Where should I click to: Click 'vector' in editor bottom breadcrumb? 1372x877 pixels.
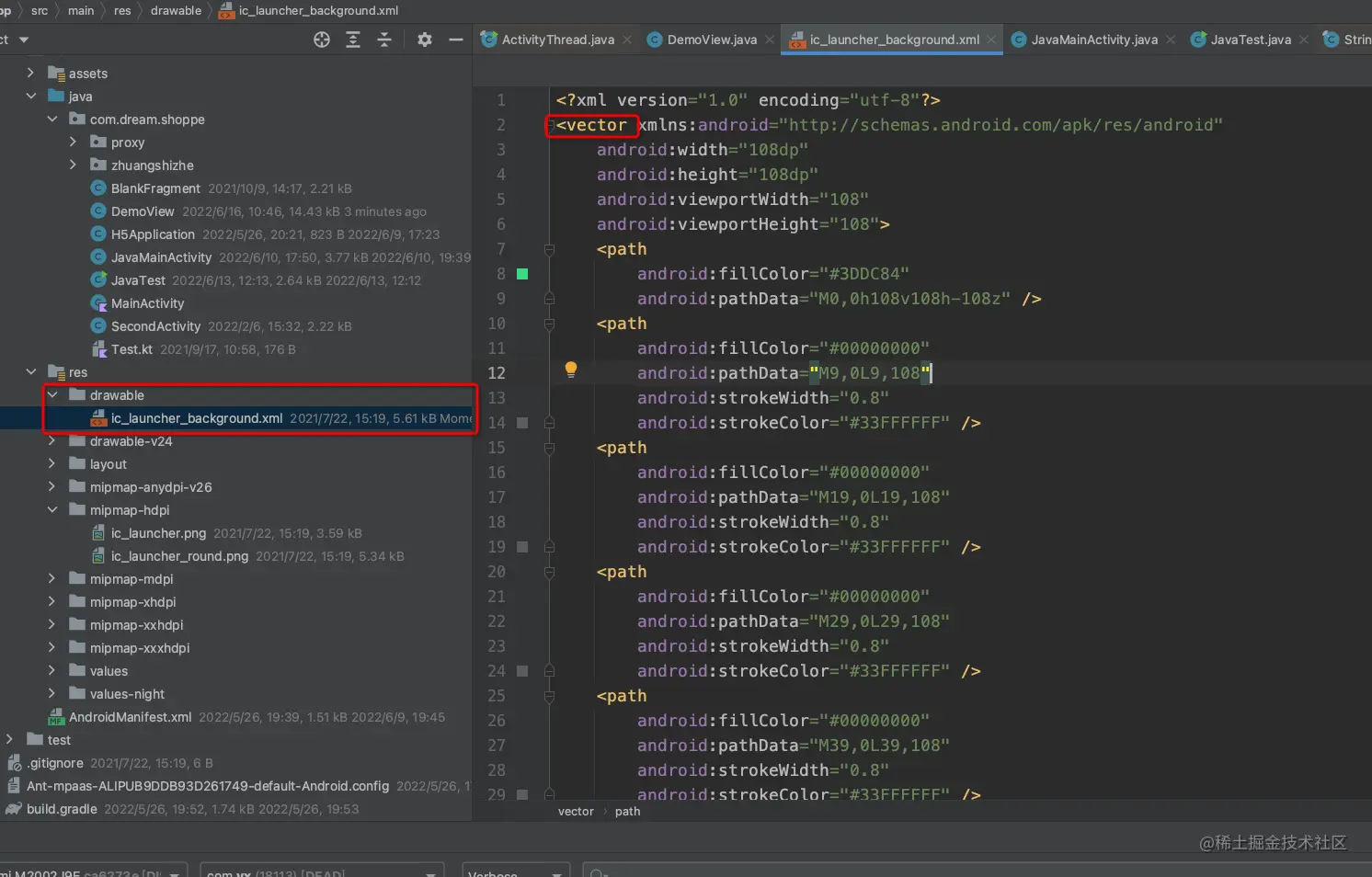pyautogui.click(x=576, y=811)
